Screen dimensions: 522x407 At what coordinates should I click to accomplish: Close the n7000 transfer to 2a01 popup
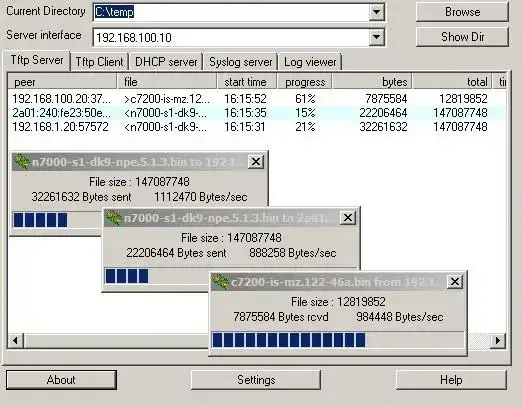[x=348, y=218]
